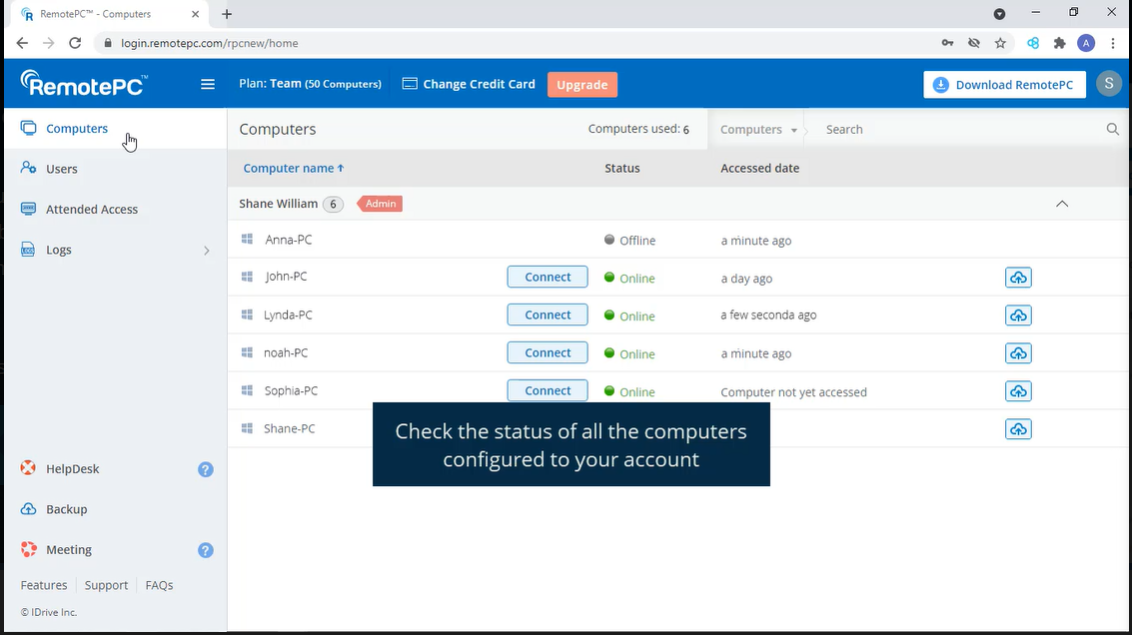Image resolution: width=1132 pixels, height=635 pixels.
Task: Click Download RemotePC button
Action: tap(1004, 84)
